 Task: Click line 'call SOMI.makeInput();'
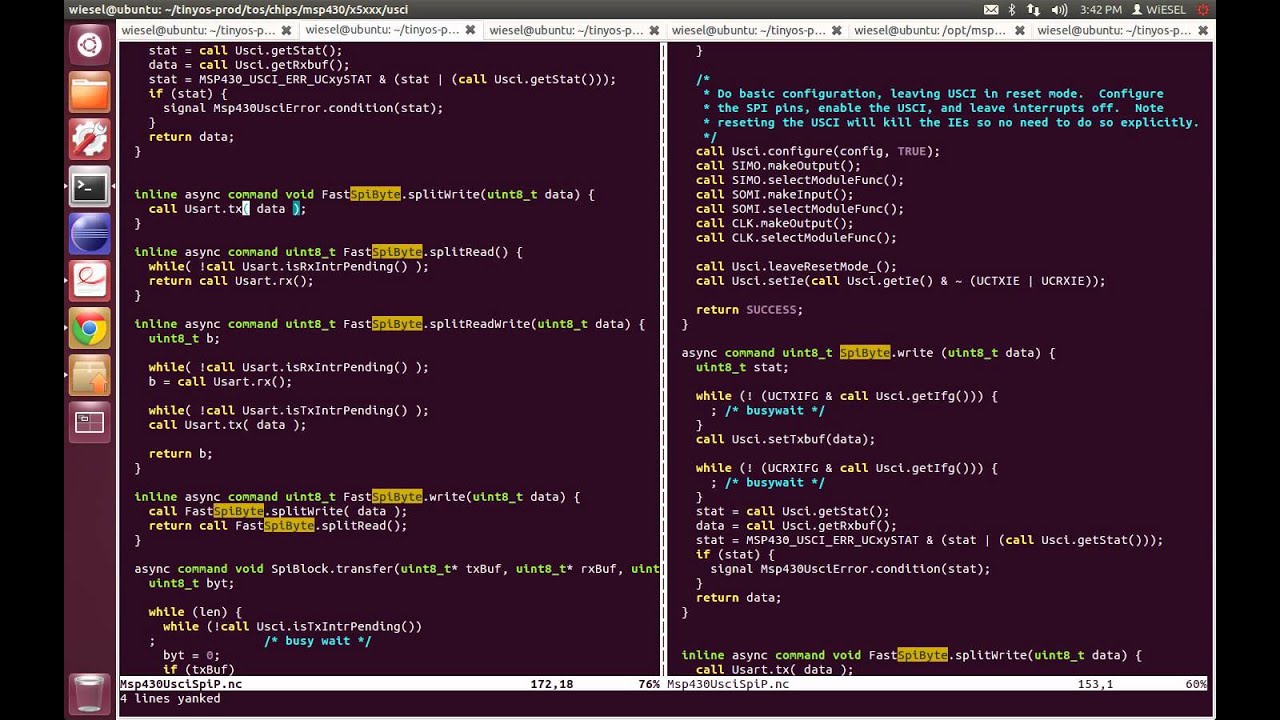tap(775, 195)
